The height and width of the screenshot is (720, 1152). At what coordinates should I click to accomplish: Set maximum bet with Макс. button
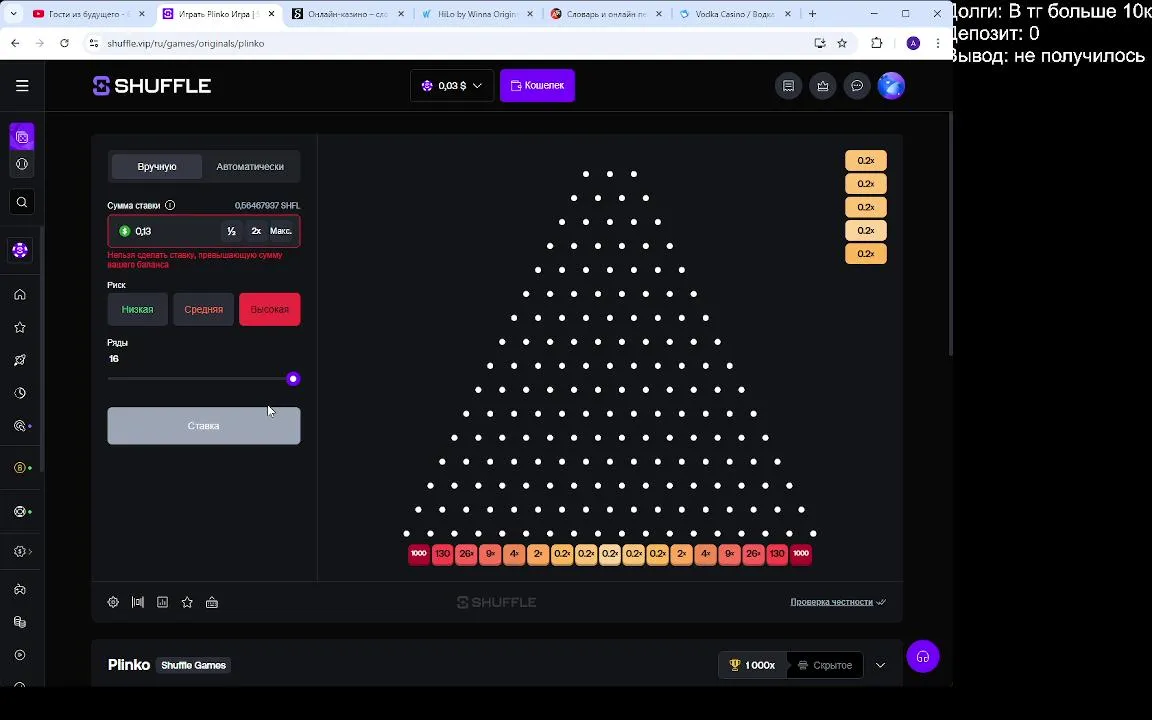point(281,231)
